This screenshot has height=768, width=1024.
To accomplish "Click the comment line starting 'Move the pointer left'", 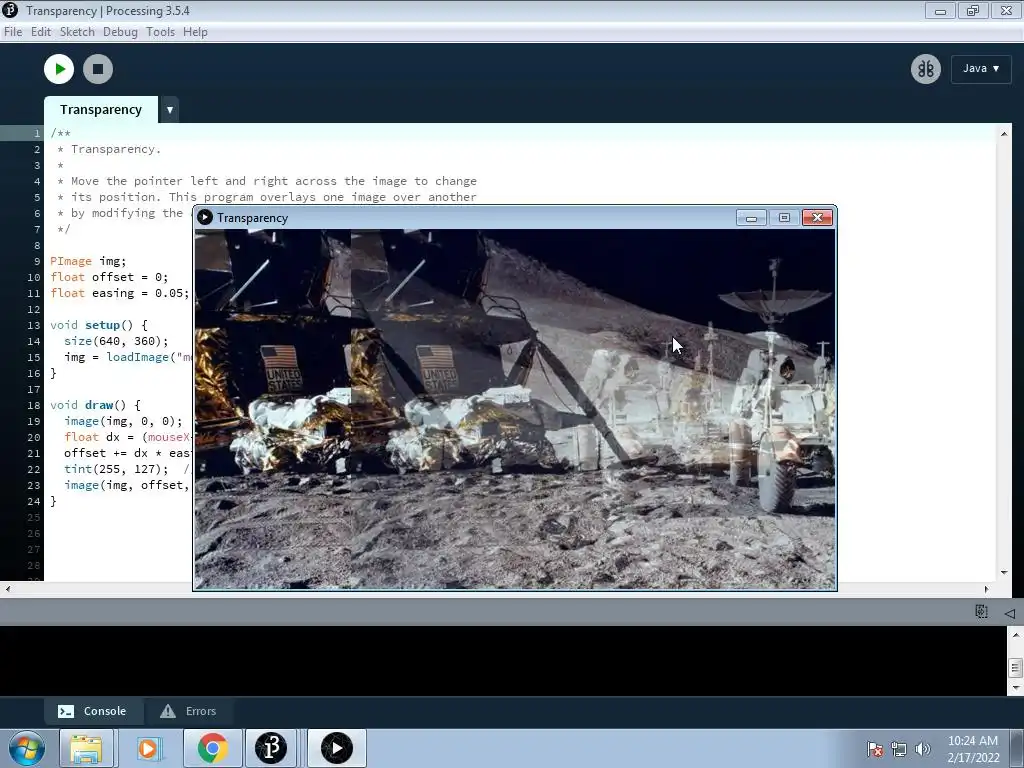I will [267, 181].
